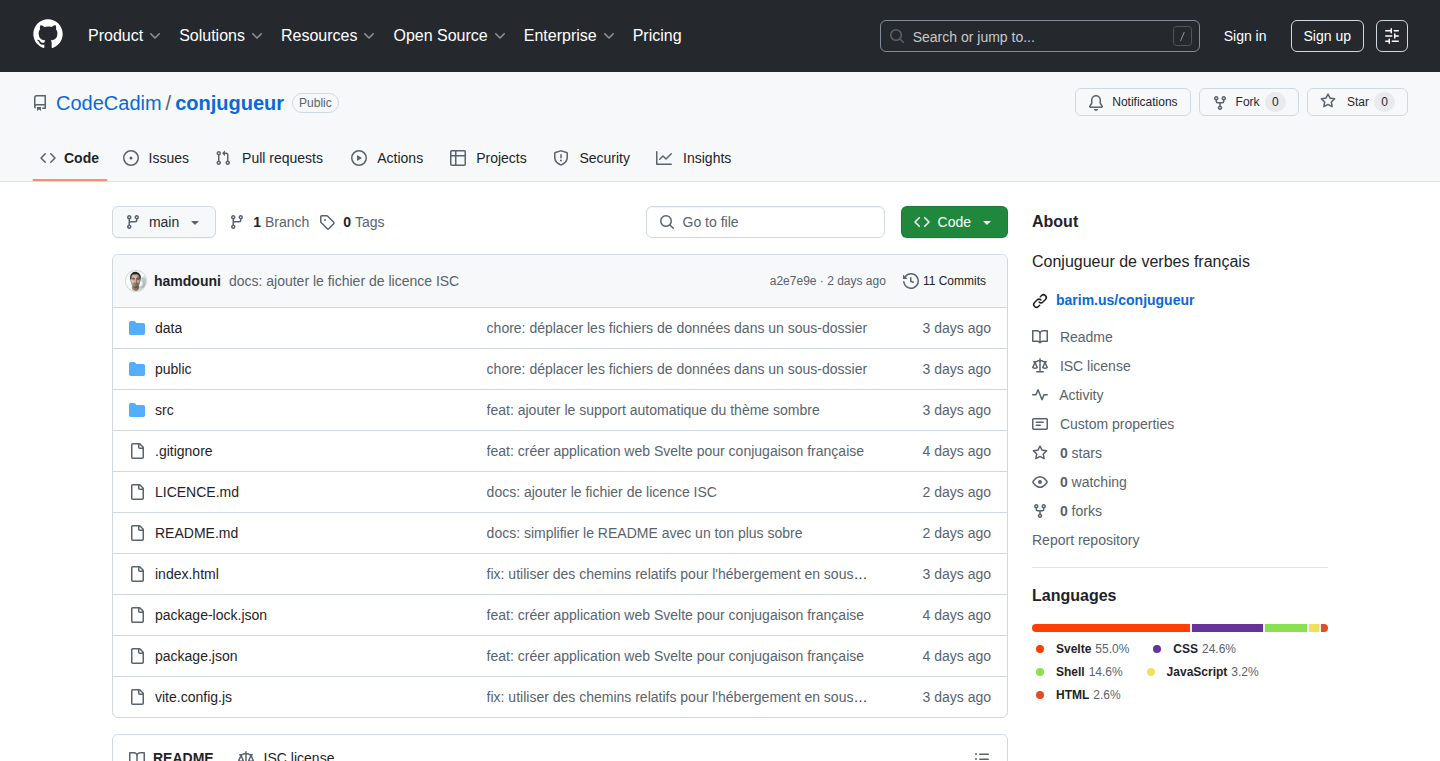Click the file icon next to LICENCE.md
The image size is (1440, 761).
(x=137, y=492)
